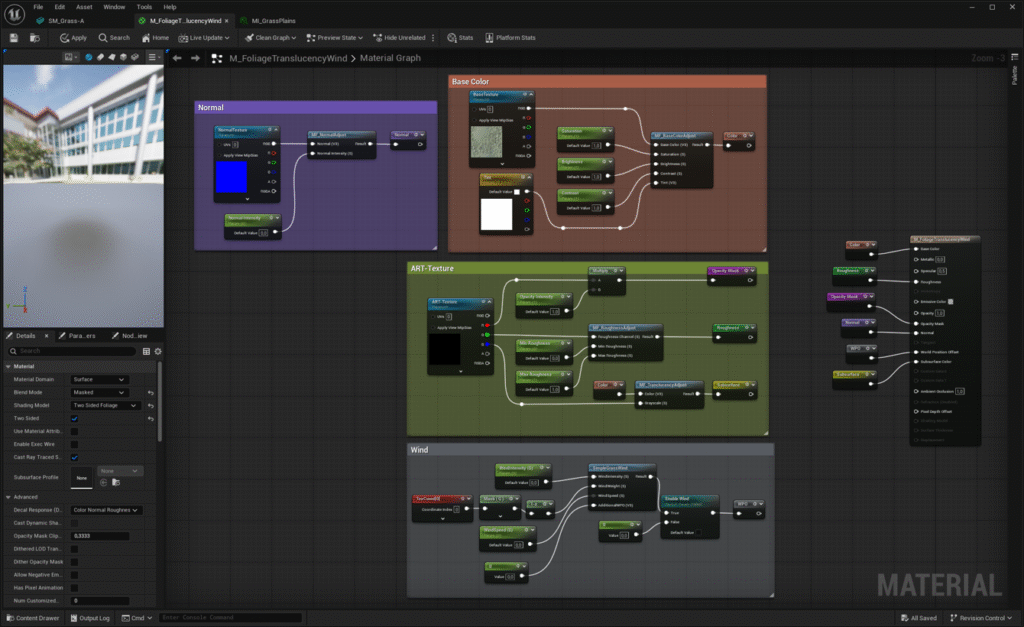
Task: Uncheck Cast Ray Traced Shadows
Action: [75, 457]
